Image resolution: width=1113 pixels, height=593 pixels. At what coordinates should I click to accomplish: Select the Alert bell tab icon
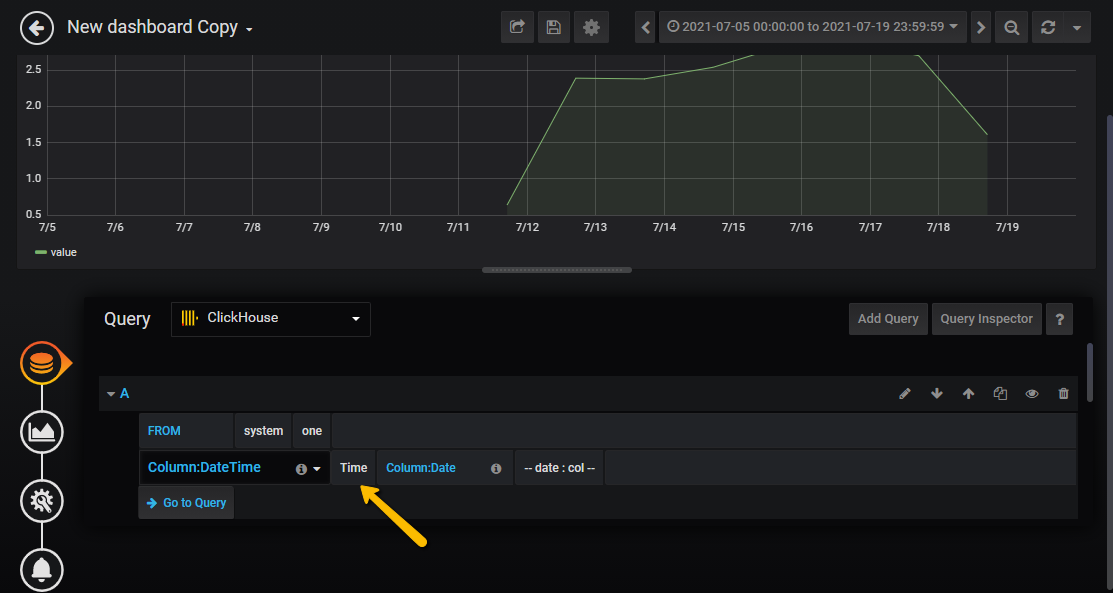[42, 570]
